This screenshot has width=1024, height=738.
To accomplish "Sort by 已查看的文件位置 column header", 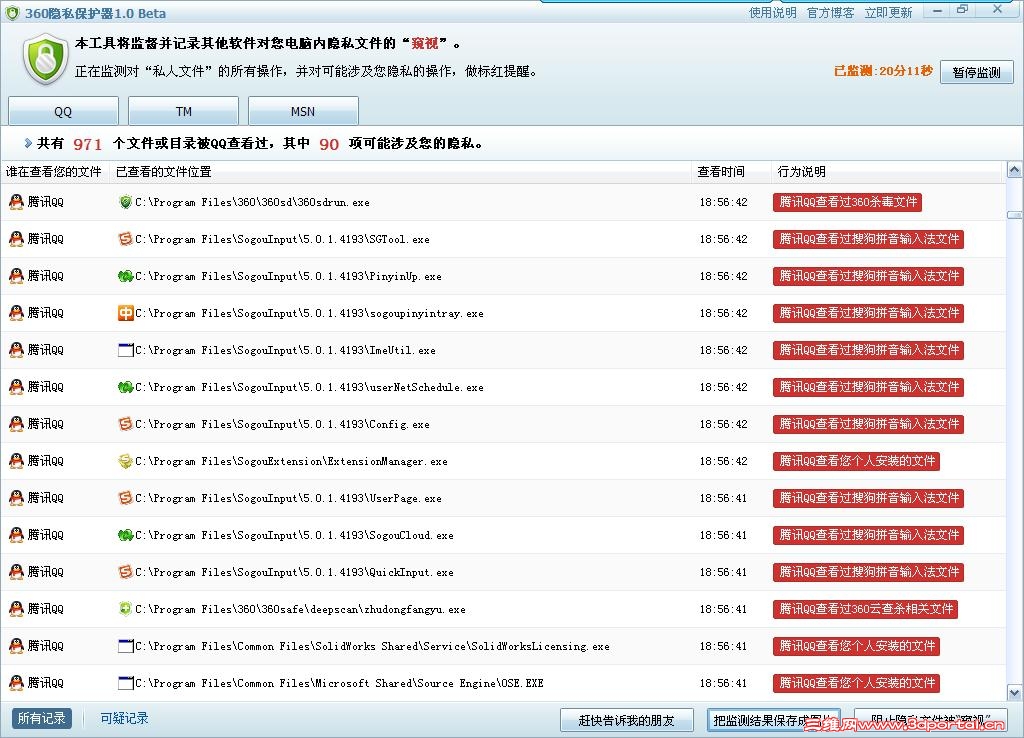I will click(400, 172).
